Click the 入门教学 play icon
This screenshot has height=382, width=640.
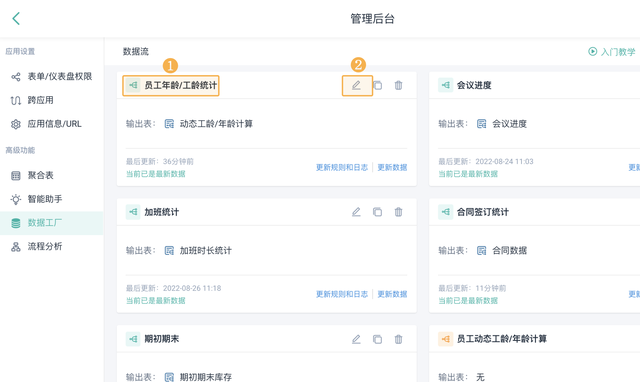point(592,51)
